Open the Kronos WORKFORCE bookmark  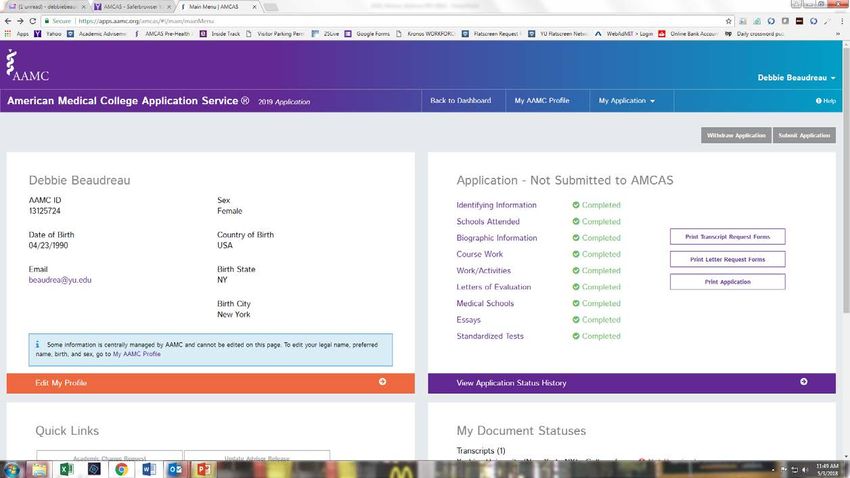point(426,34)
